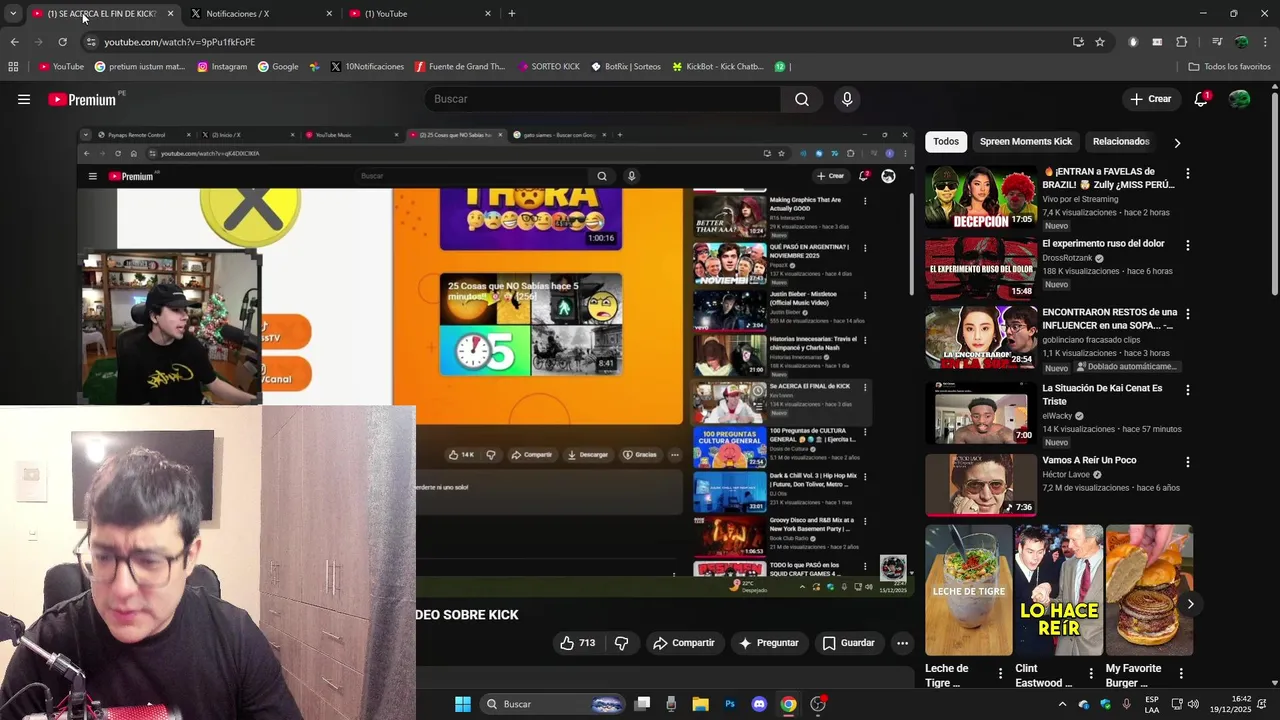Share the video with Compartir

coord(684,643)
